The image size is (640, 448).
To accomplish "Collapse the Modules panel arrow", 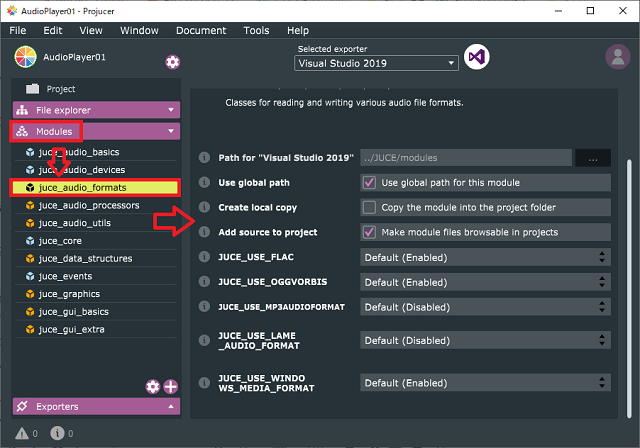I will click(171, 131).
